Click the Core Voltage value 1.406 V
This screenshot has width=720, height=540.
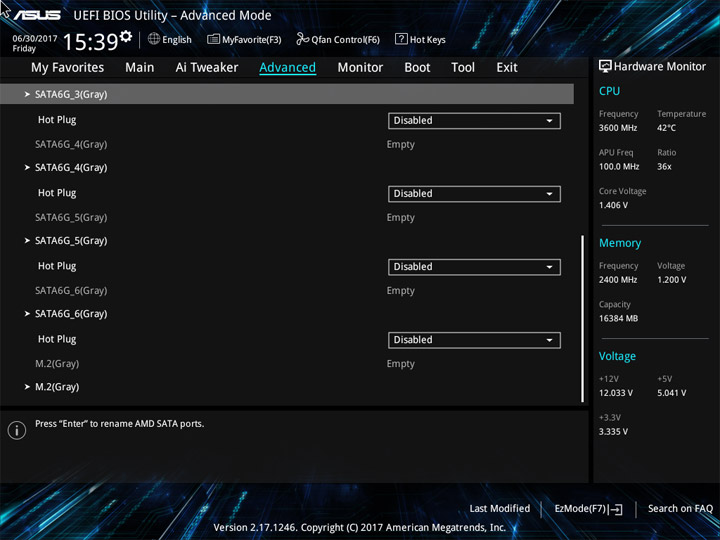tap(613, 205)
